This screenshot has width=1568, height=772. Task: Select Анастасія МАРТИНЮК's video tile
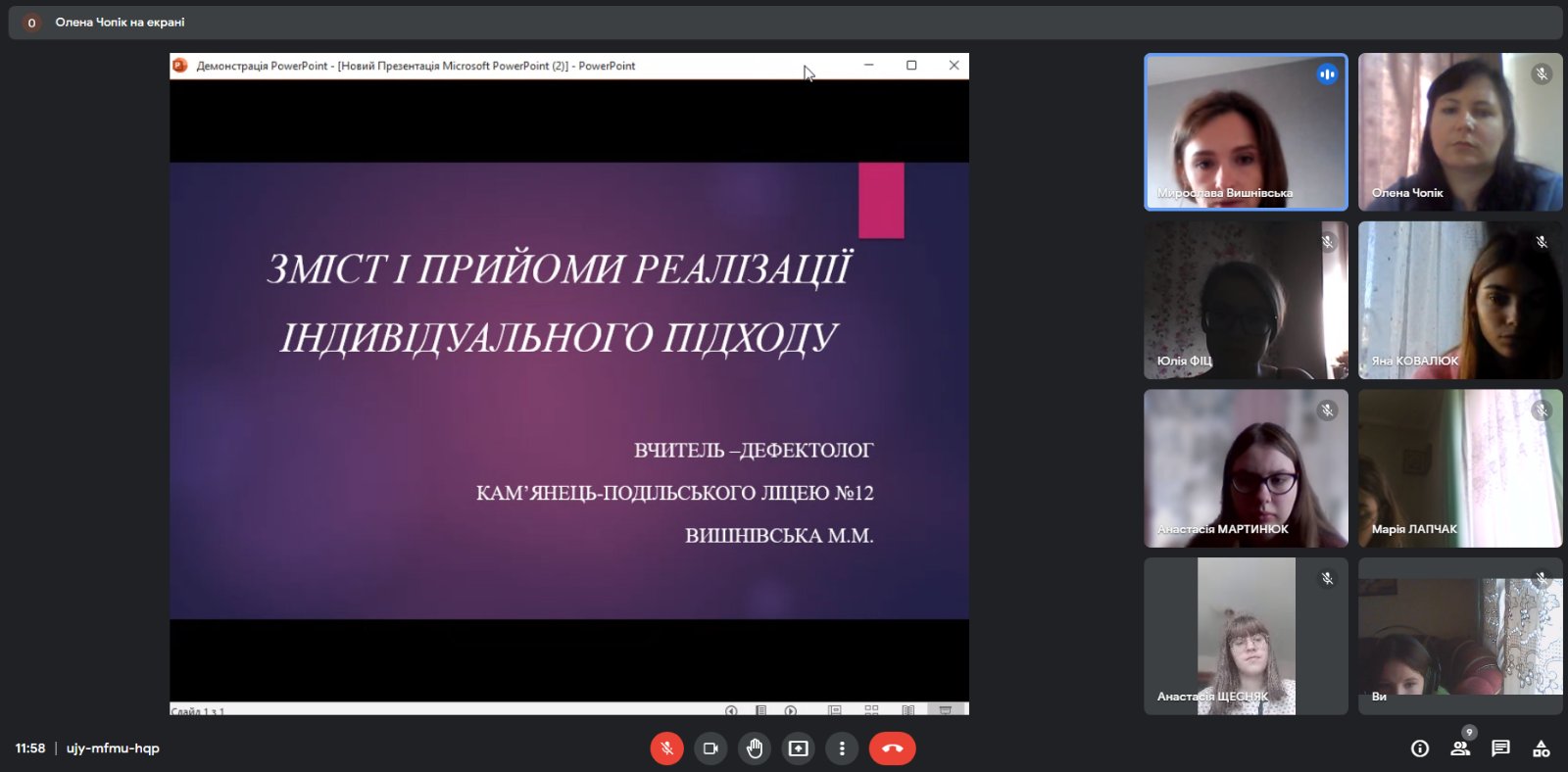(x=1246, y=468)
